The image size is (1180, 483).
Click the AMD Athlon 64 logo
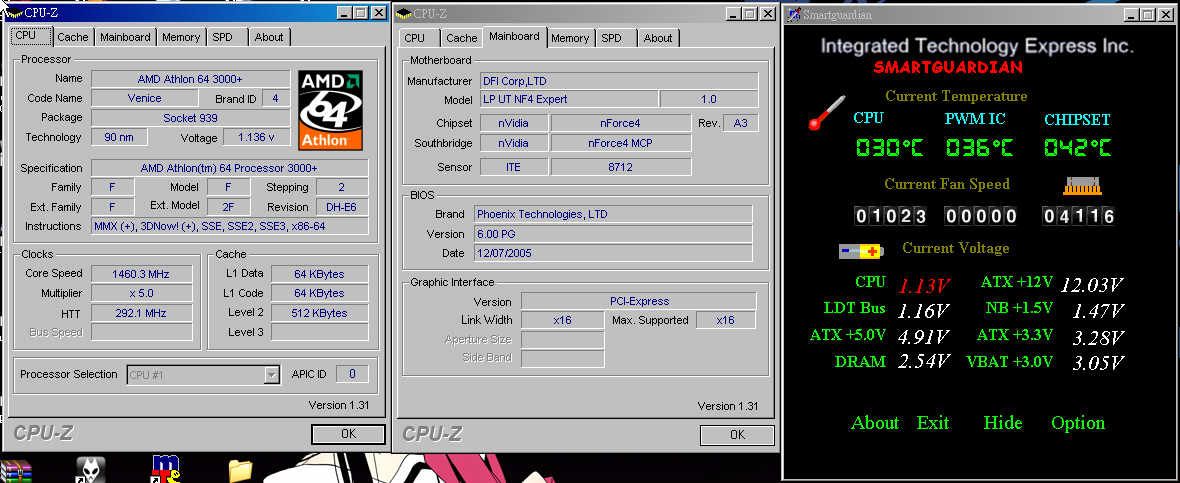[x=330, y=110]
